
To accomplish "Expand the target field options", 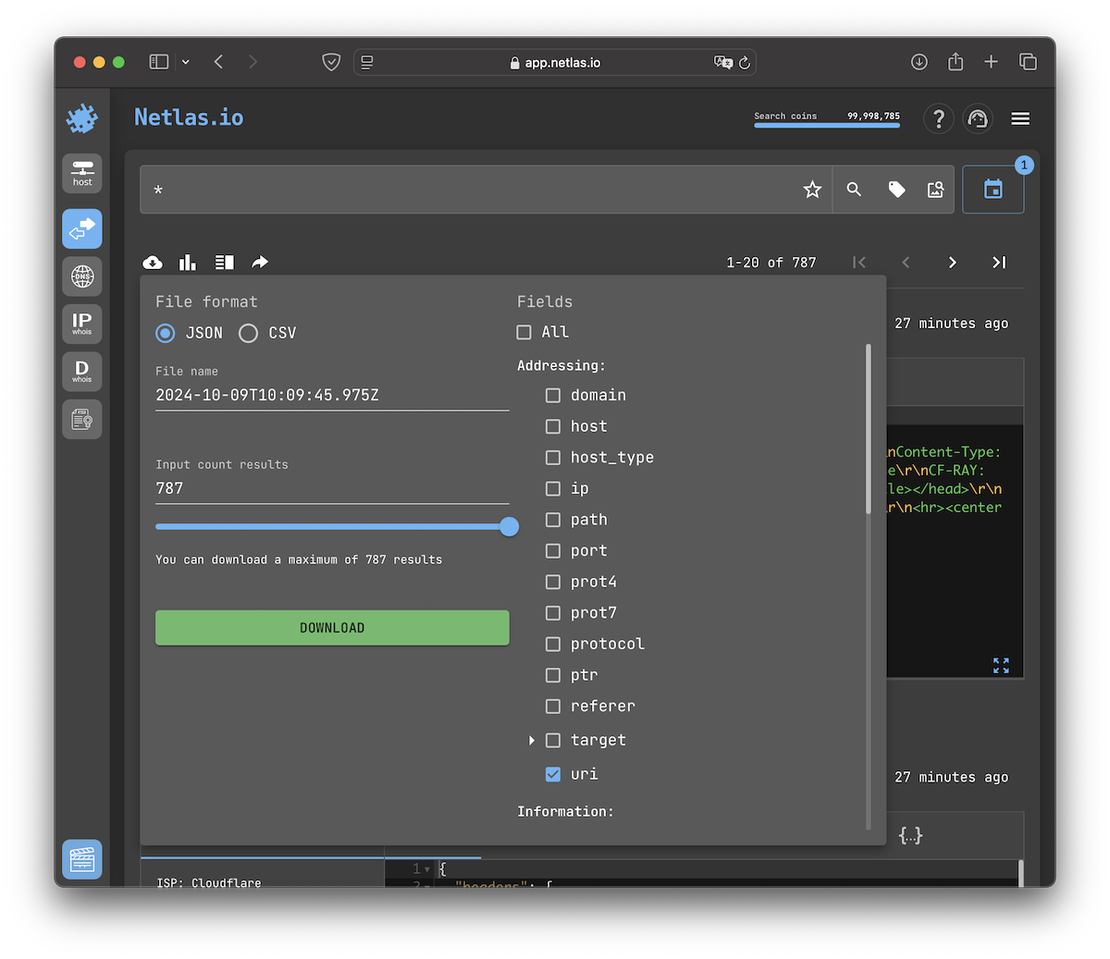I will (531, 740).
